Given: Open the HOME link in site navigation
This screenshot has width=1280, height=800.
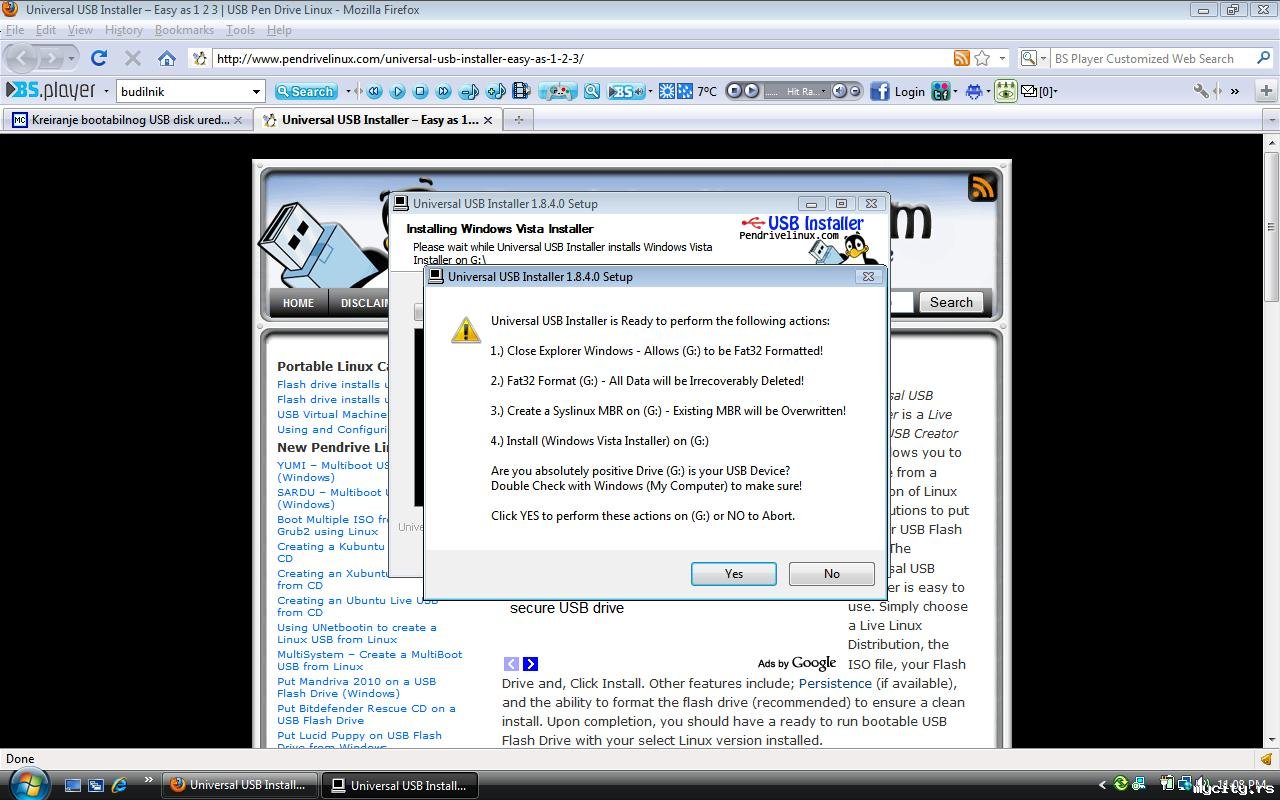Looking at the screenshot, I should [x=298, y=303].
